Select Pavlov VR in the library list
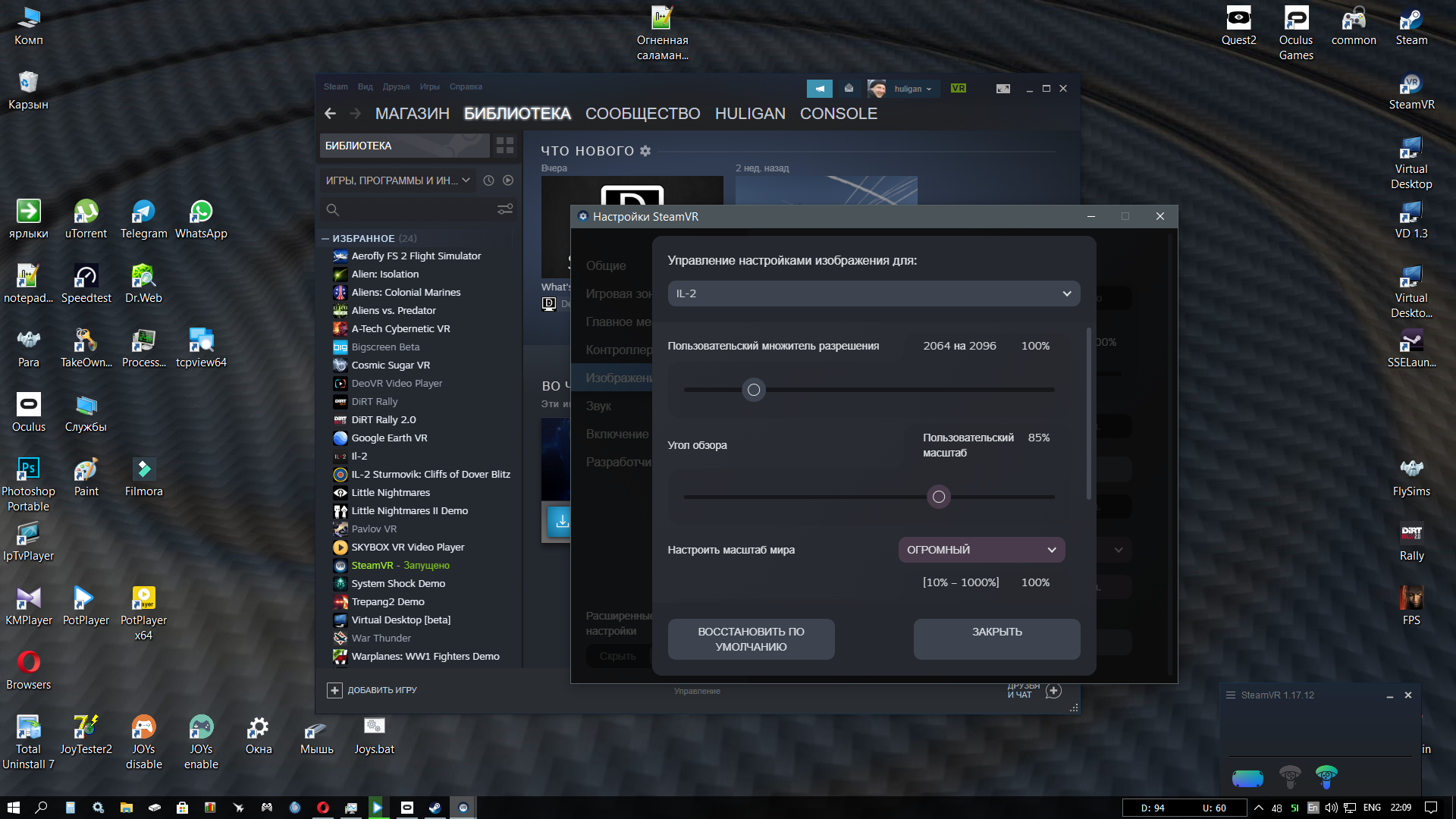Image resolution: width=1456 pixels, height=819 pixels. (x=374, y=529)
